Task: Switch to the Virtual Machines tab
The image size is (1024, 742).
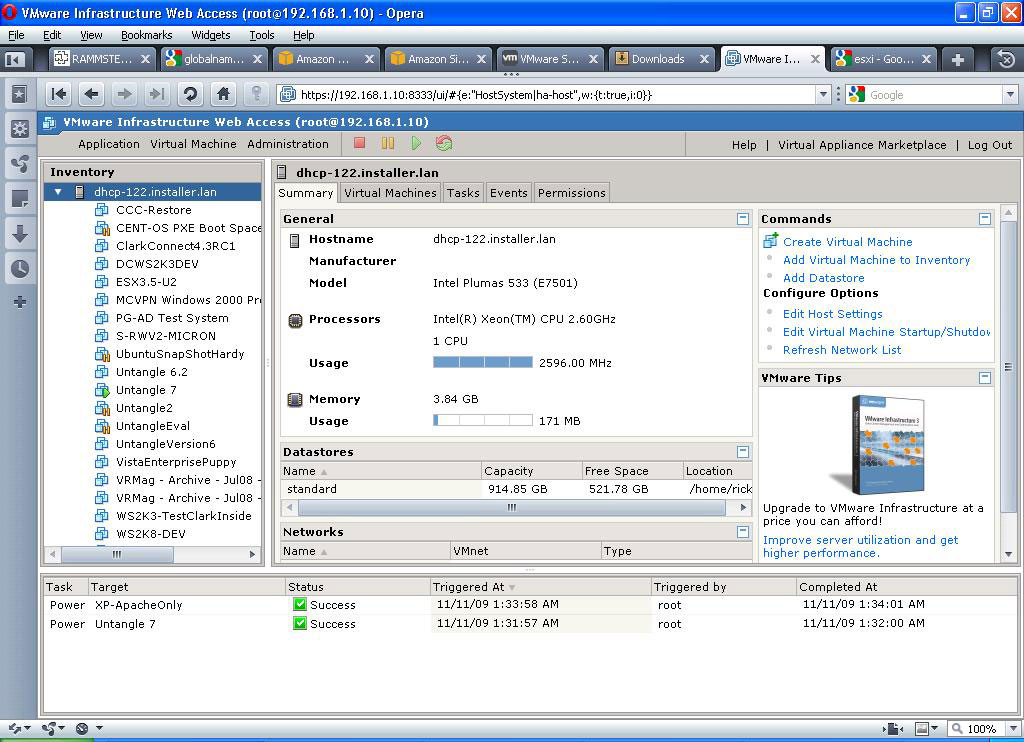Action: click(390, 193)
